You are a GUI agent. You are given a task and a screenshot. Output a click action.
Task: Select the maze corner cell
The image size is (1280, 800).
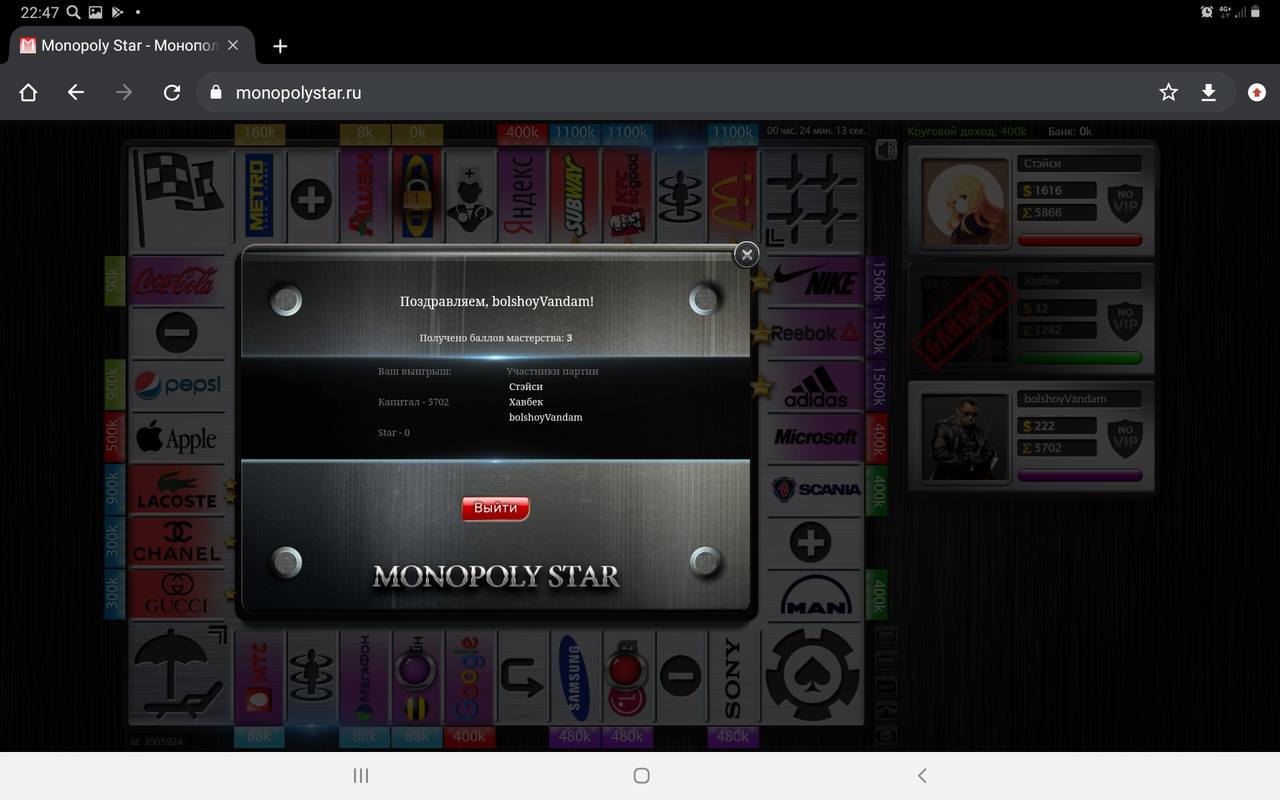pos(813,197)
